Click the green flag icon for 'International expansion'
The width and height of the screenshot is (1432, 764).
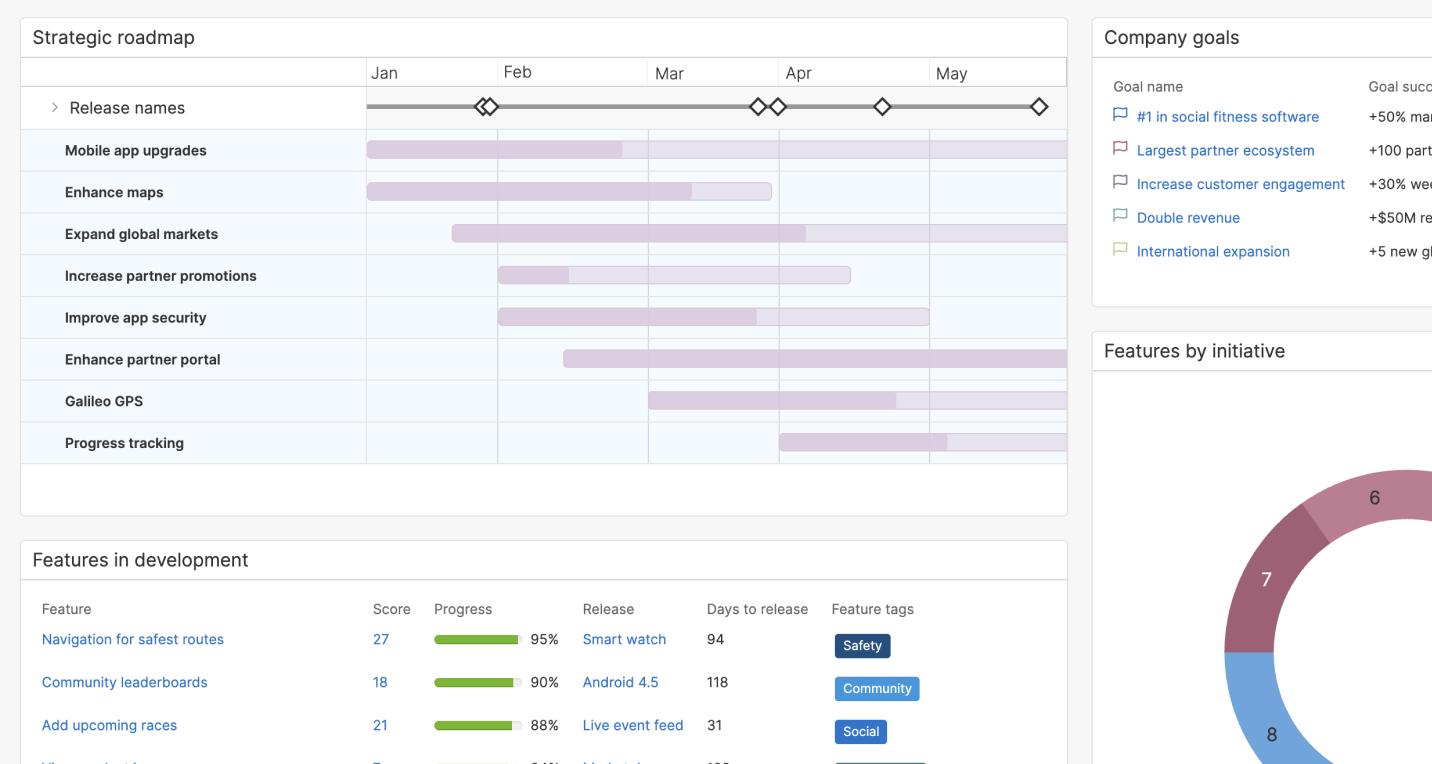[x=1119, y=249]
